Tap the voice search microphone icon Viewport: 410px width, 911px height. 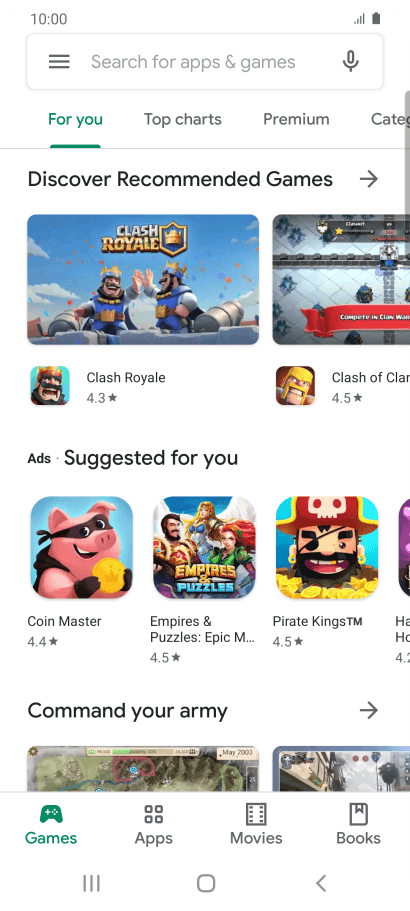[350, 62]
